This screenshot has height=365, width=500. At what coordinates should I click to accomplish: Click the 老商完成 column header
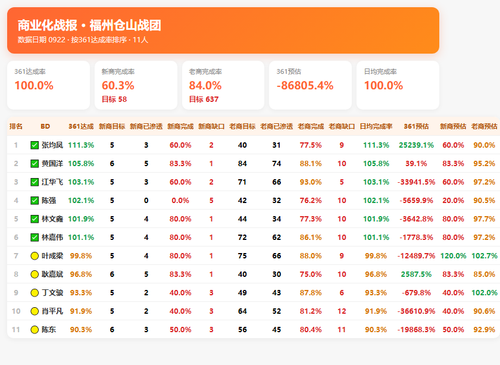(x=311, y=126)
